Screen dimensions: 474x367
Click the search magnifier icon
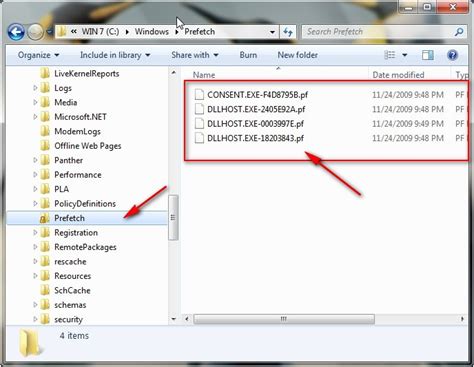pos(459,32)
